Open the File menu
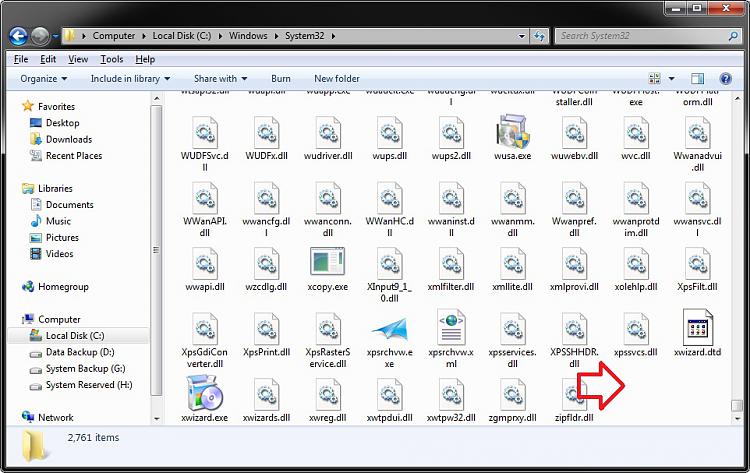Viewport: 750px width, 473px height. click(21, 59)
